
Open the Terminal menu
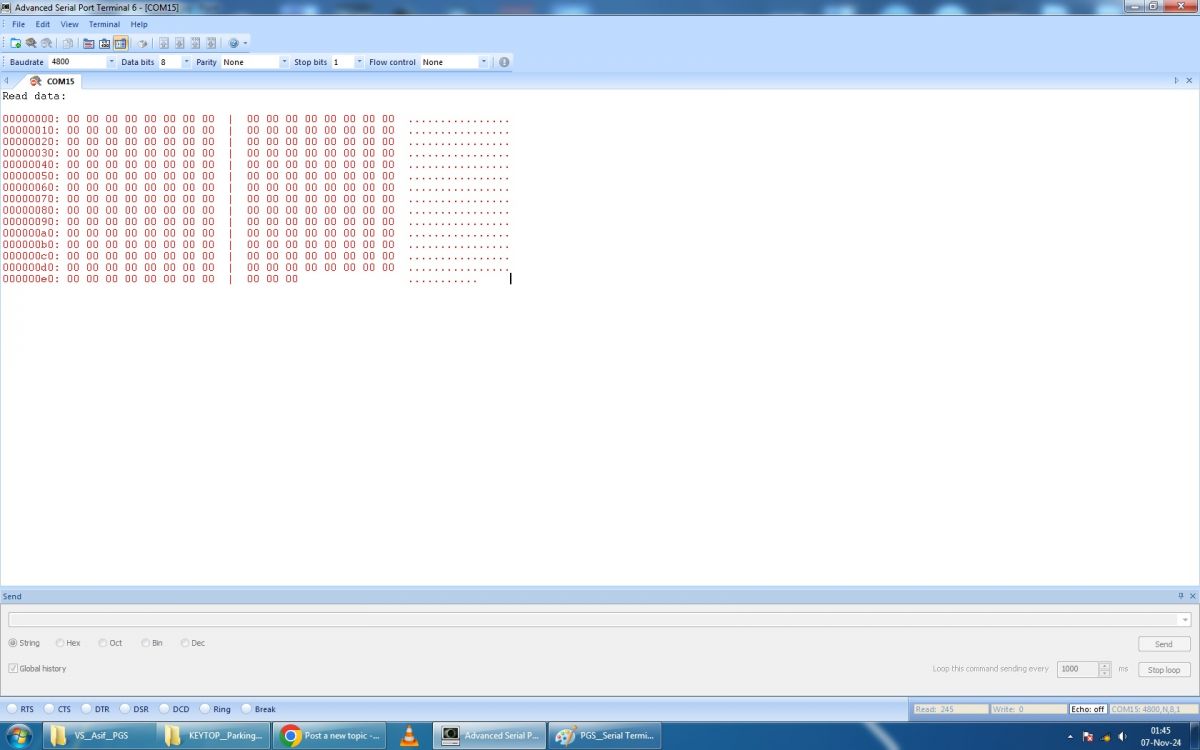(x=104, y=24)
